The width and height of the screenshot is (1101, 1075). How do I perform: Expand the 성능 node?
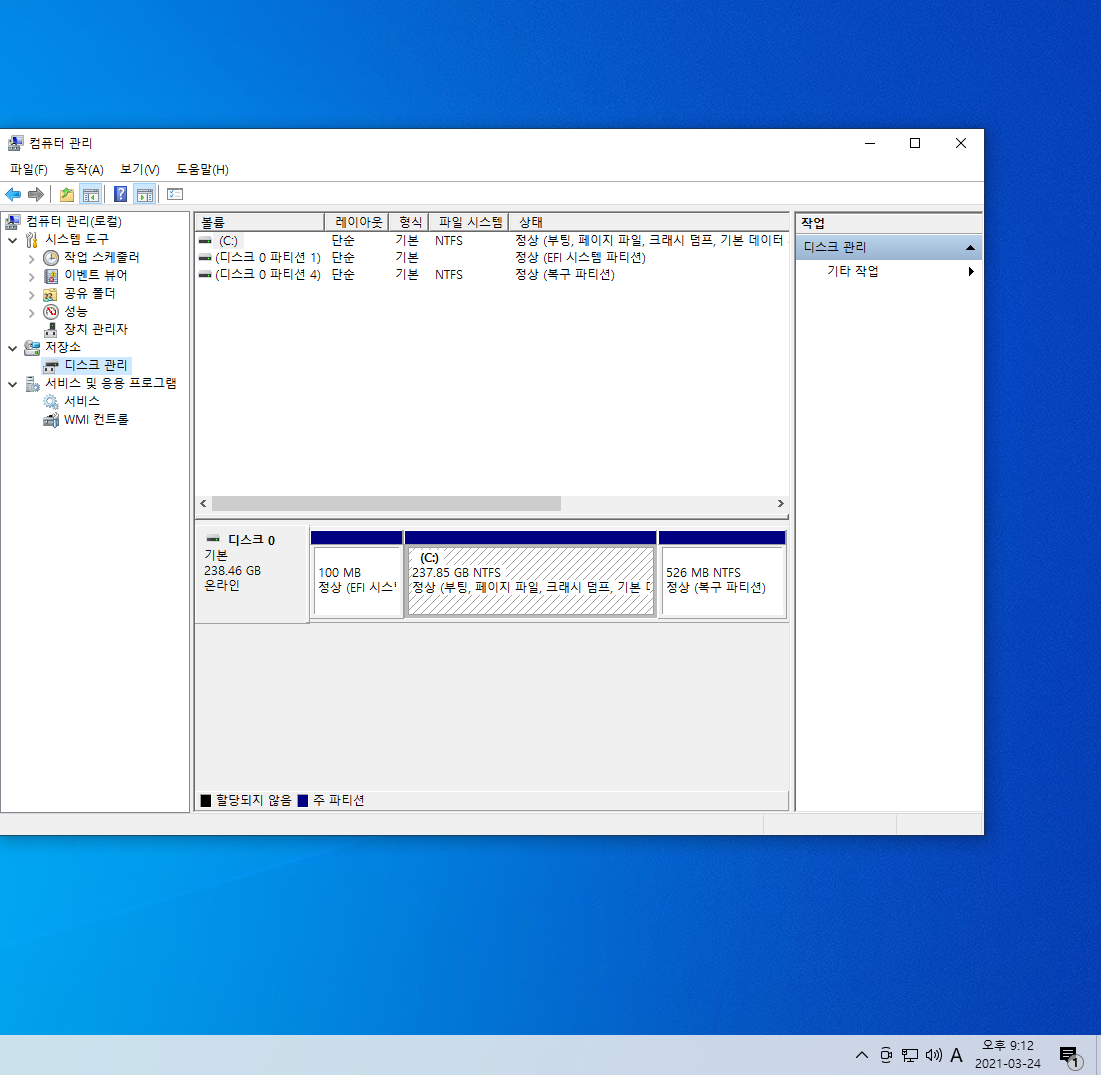(32, 312)
